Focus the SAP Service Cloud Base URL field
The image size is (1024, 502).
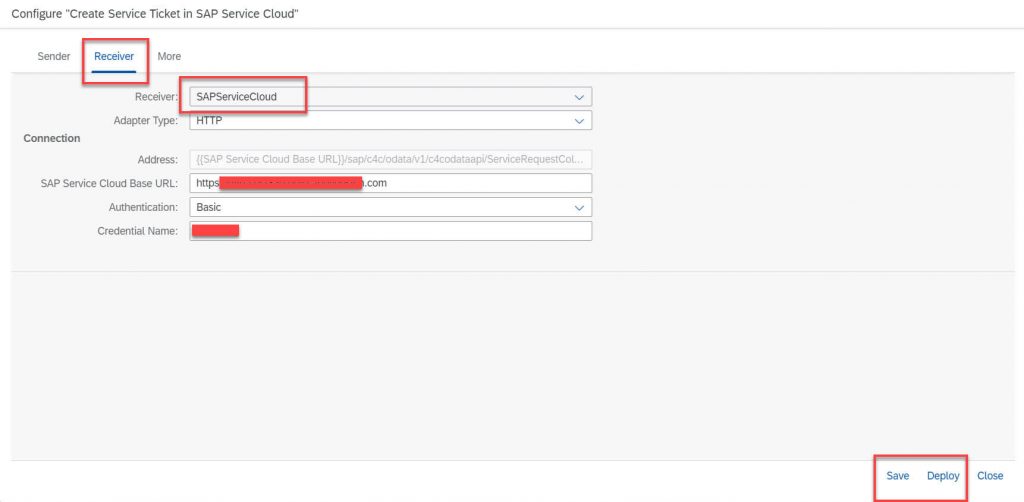tap(391, 183)
